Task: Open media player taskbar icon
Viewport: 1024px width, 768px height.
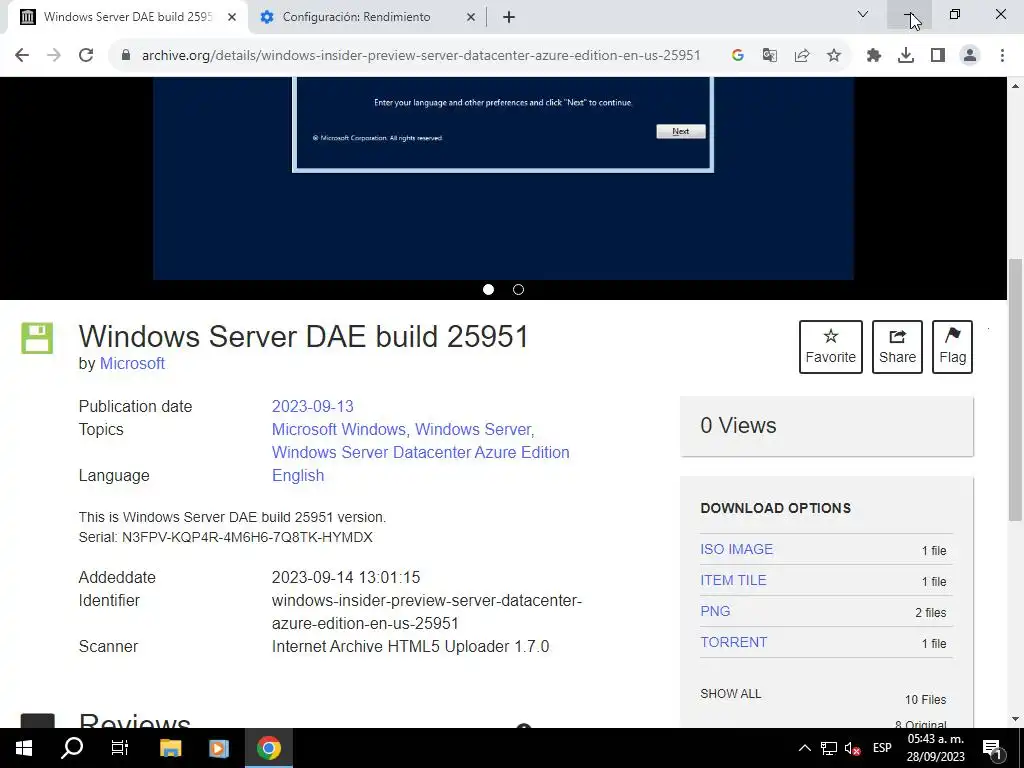Action: [x=219, y=748]
